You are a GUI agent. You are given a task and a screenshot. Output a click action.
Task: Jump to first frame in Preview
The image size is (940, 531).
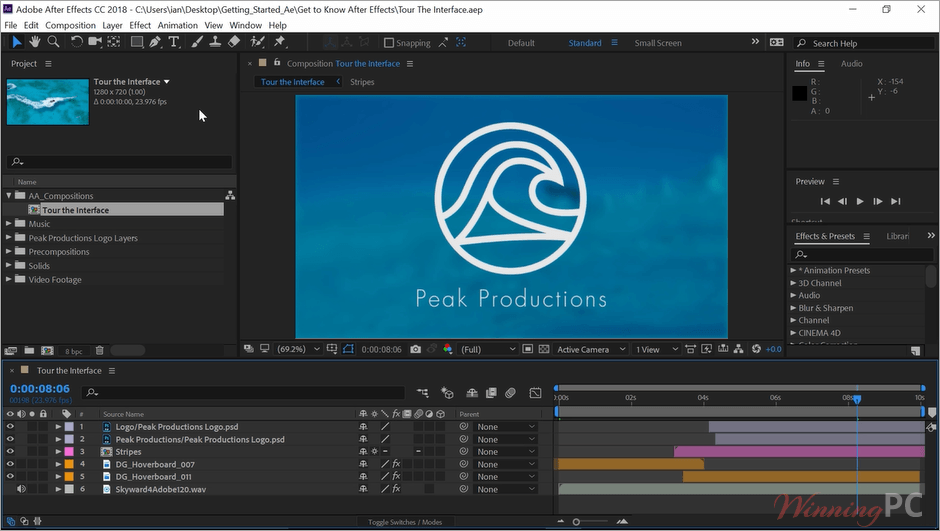(825, 201)
